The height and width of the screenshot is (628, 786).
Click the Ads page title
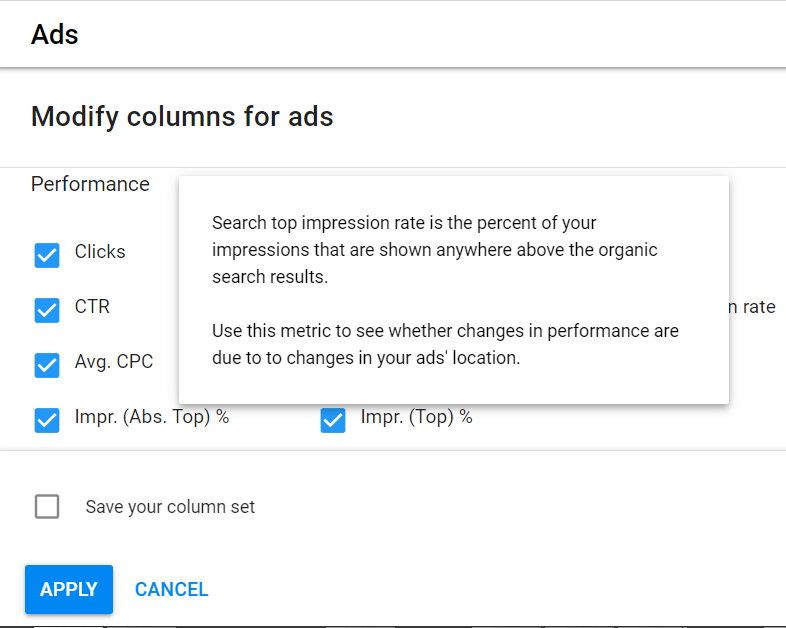(x=55, y=35)
